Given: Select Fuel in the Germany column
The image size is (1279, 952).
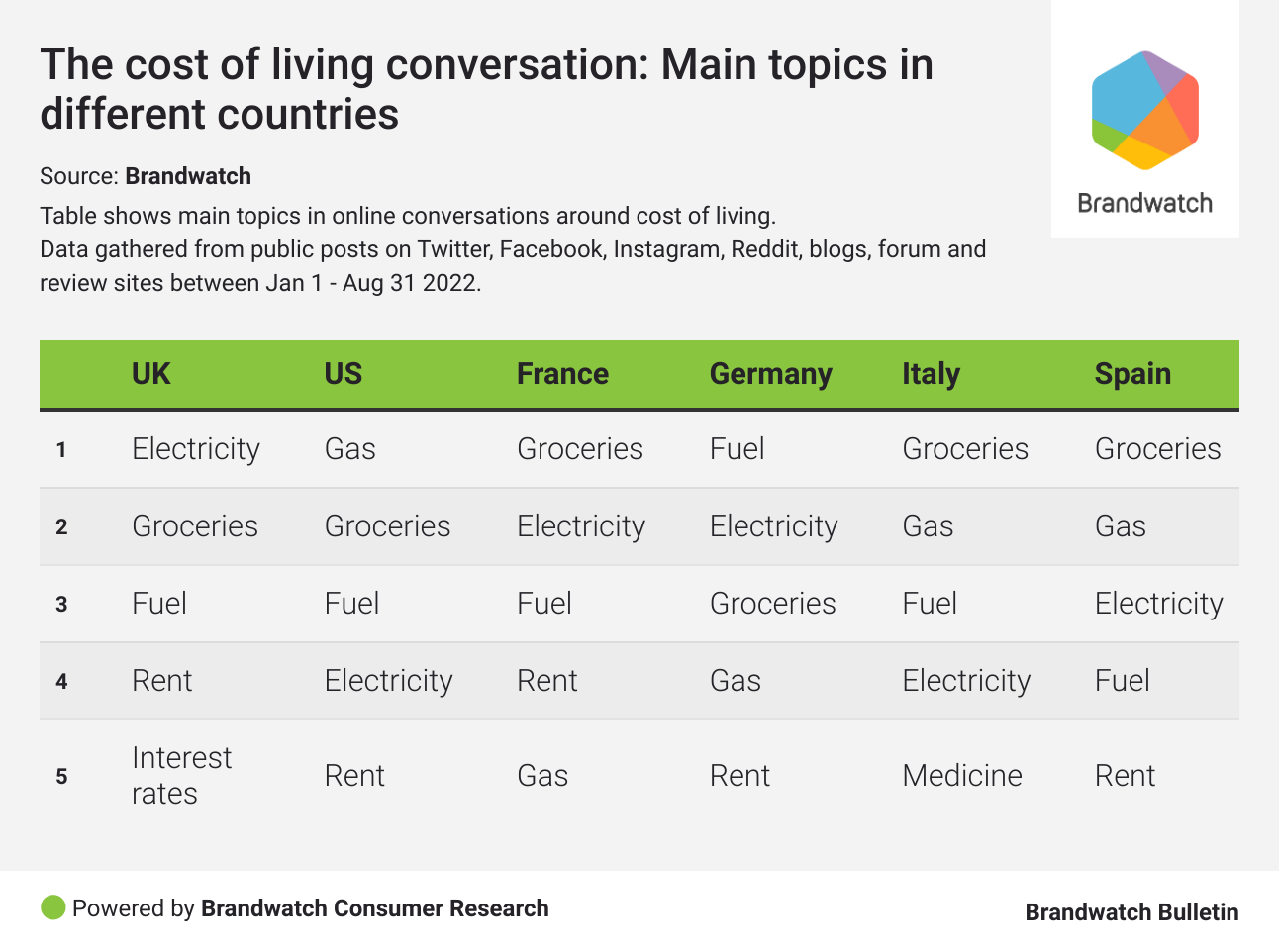Looking at the screenshot, I should click(737, 449).
